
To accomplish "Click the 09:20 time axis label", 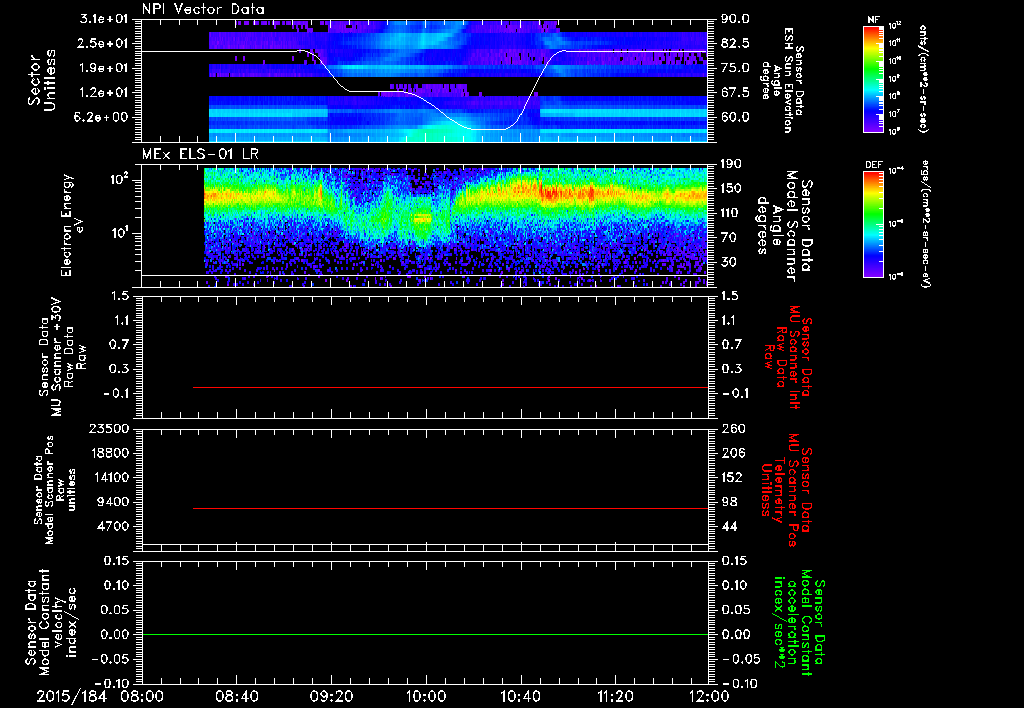I will click(331, 696).
